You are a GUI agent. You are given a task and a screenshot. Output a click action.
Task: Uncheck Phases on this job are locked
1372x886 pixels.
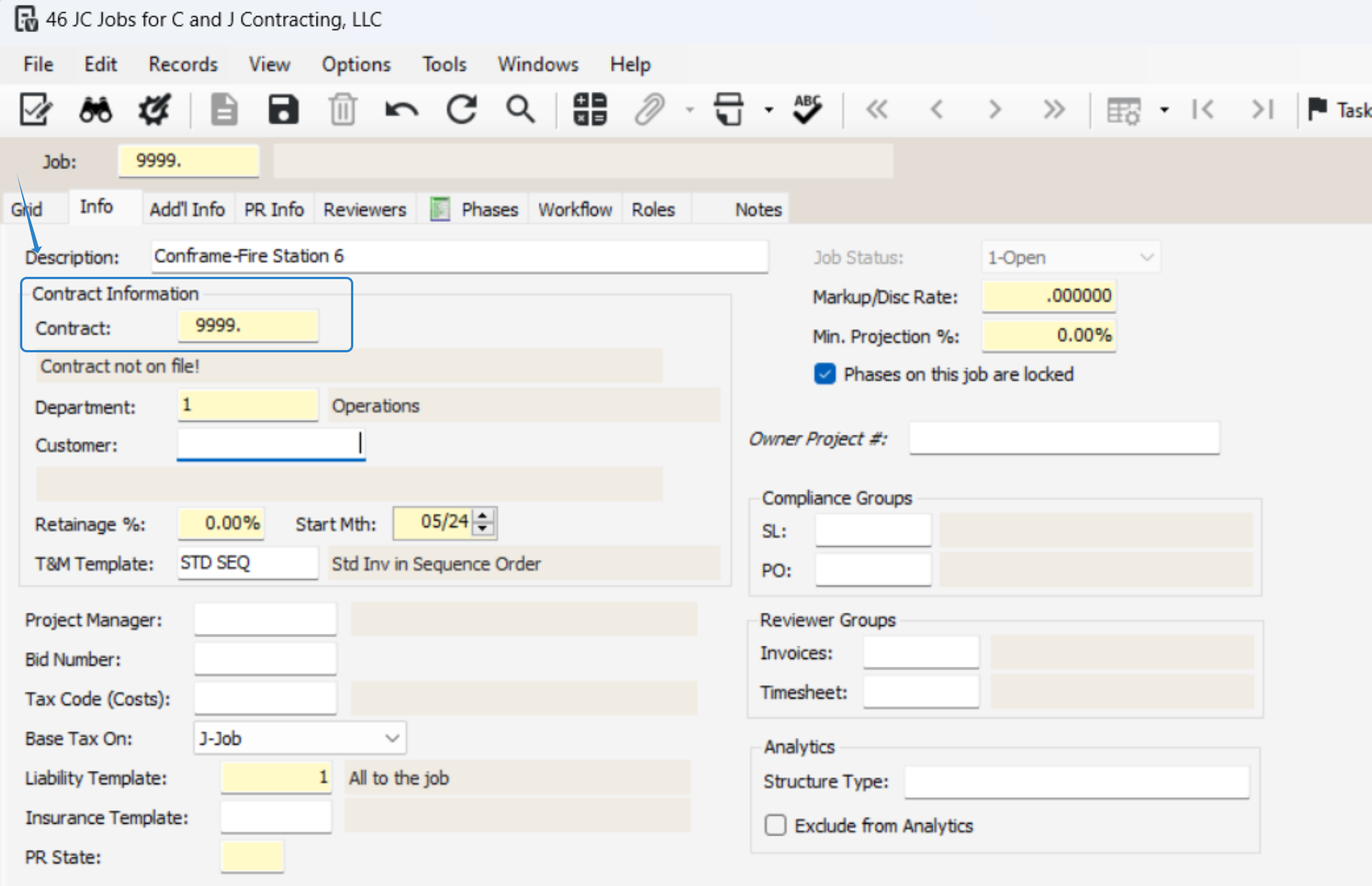[x=824, y=375]
